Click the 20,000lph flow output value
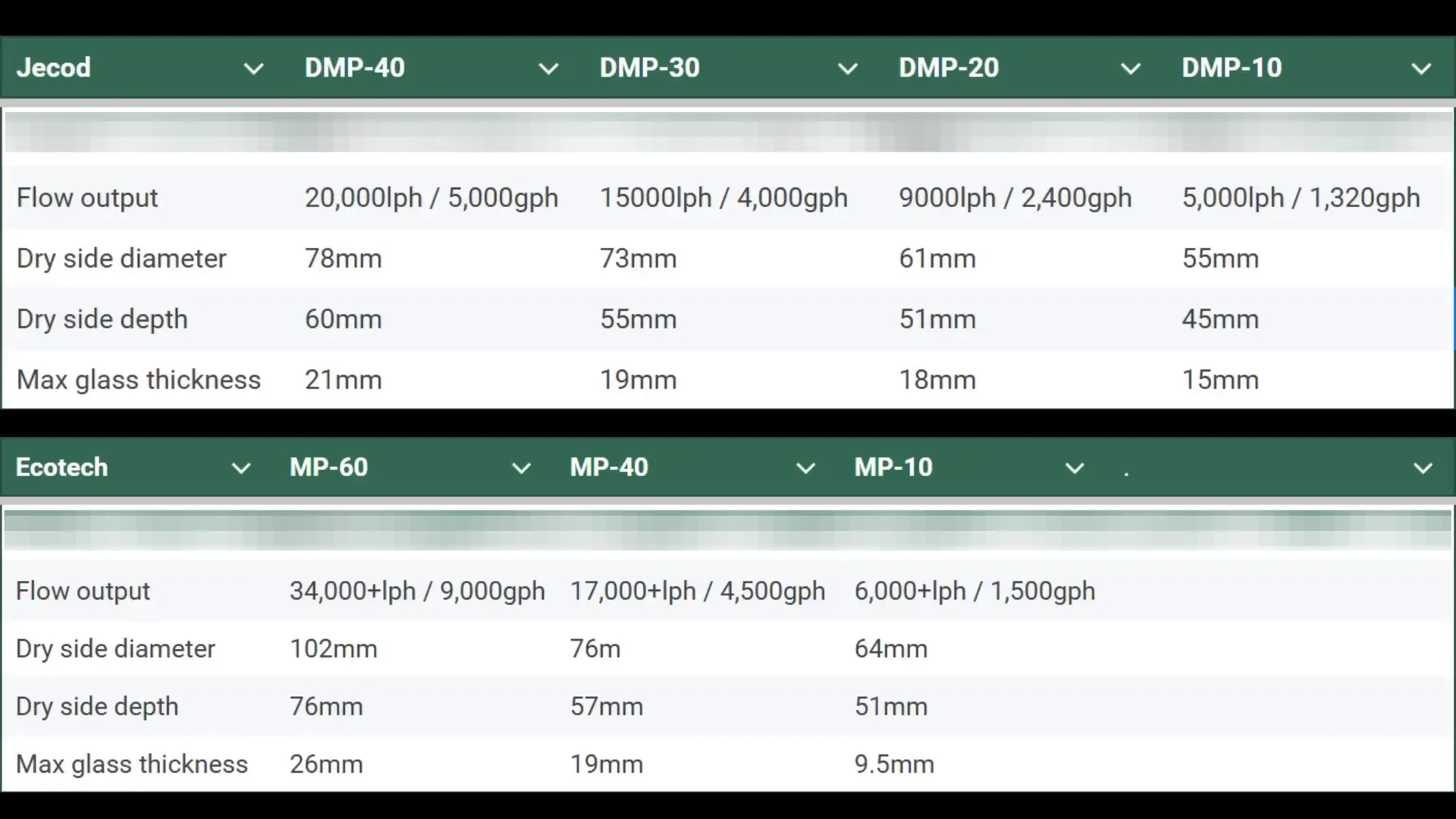 [431, 197]
